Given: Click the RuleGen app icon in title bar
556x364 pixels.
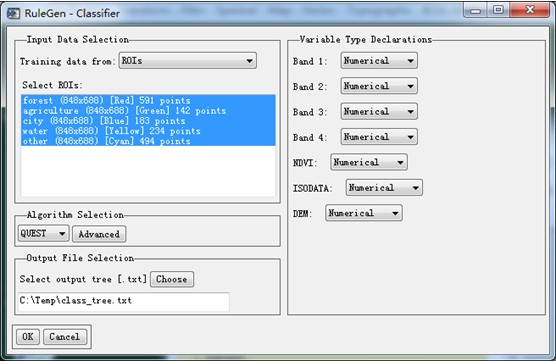Looking at the screenshot, I should (x=13, y=13).
